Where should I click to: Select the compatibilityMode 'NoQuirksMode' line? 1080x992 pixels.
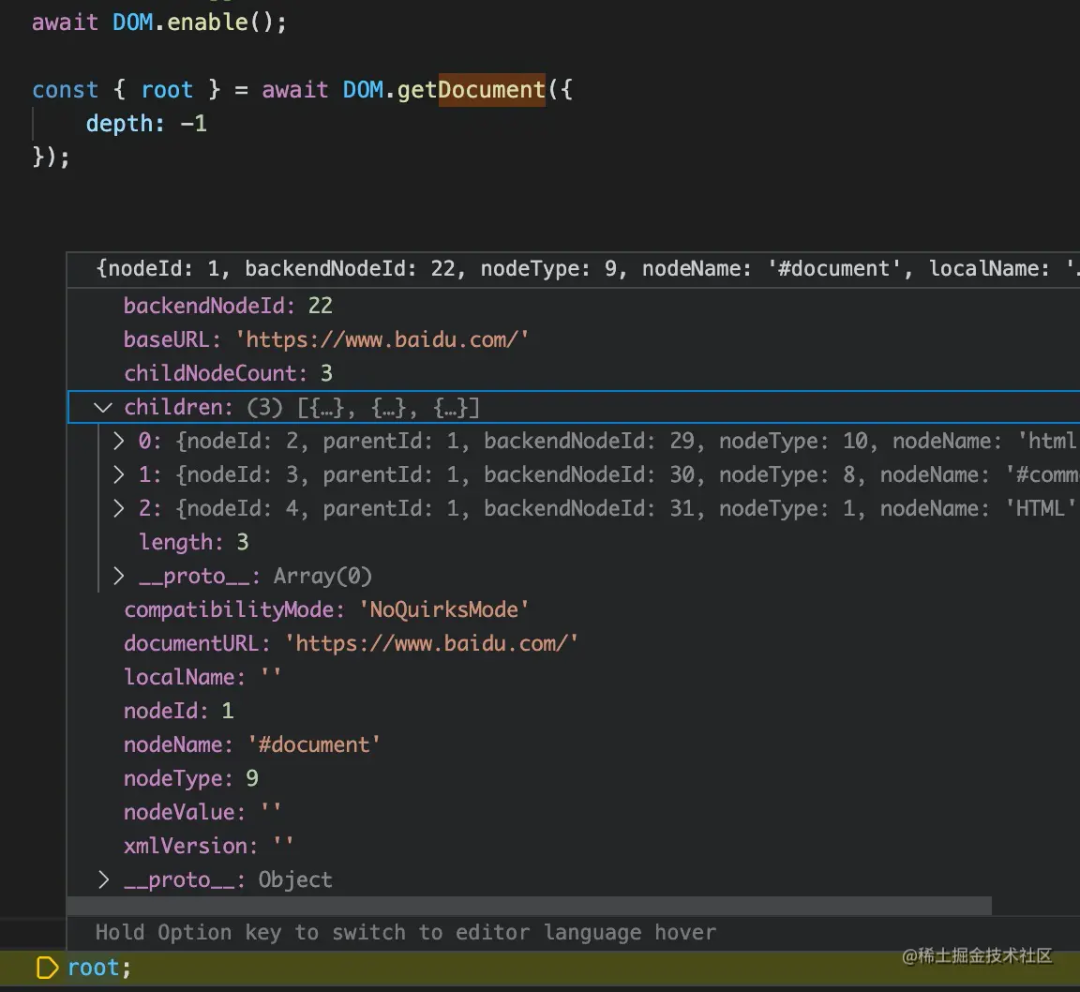(x=326, y=610)
